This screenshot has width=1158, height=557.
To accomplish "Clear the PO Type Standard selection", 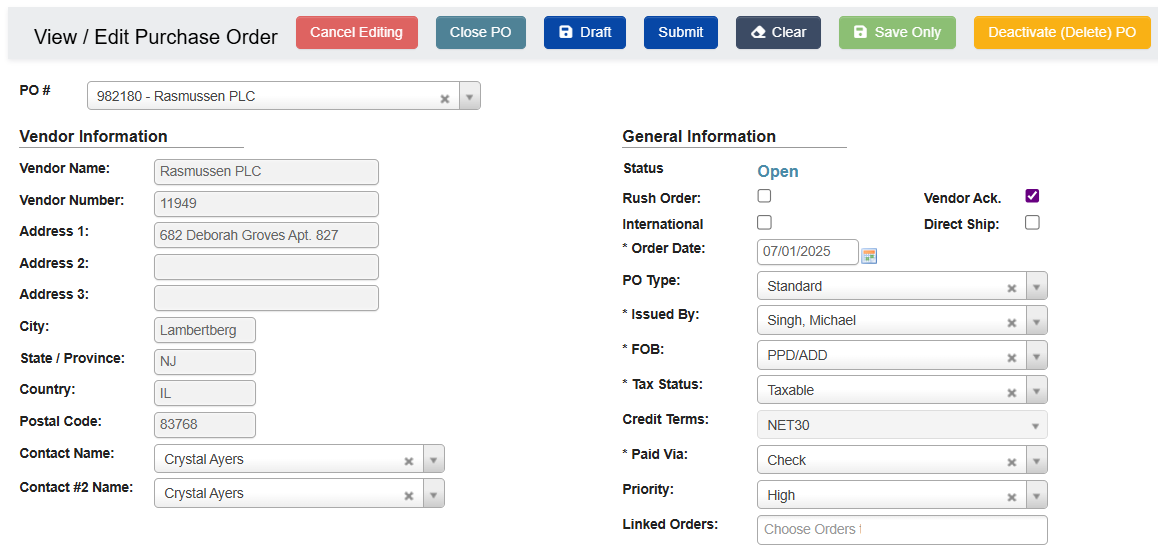I will pyautogui.click(x=1012, y=288).
